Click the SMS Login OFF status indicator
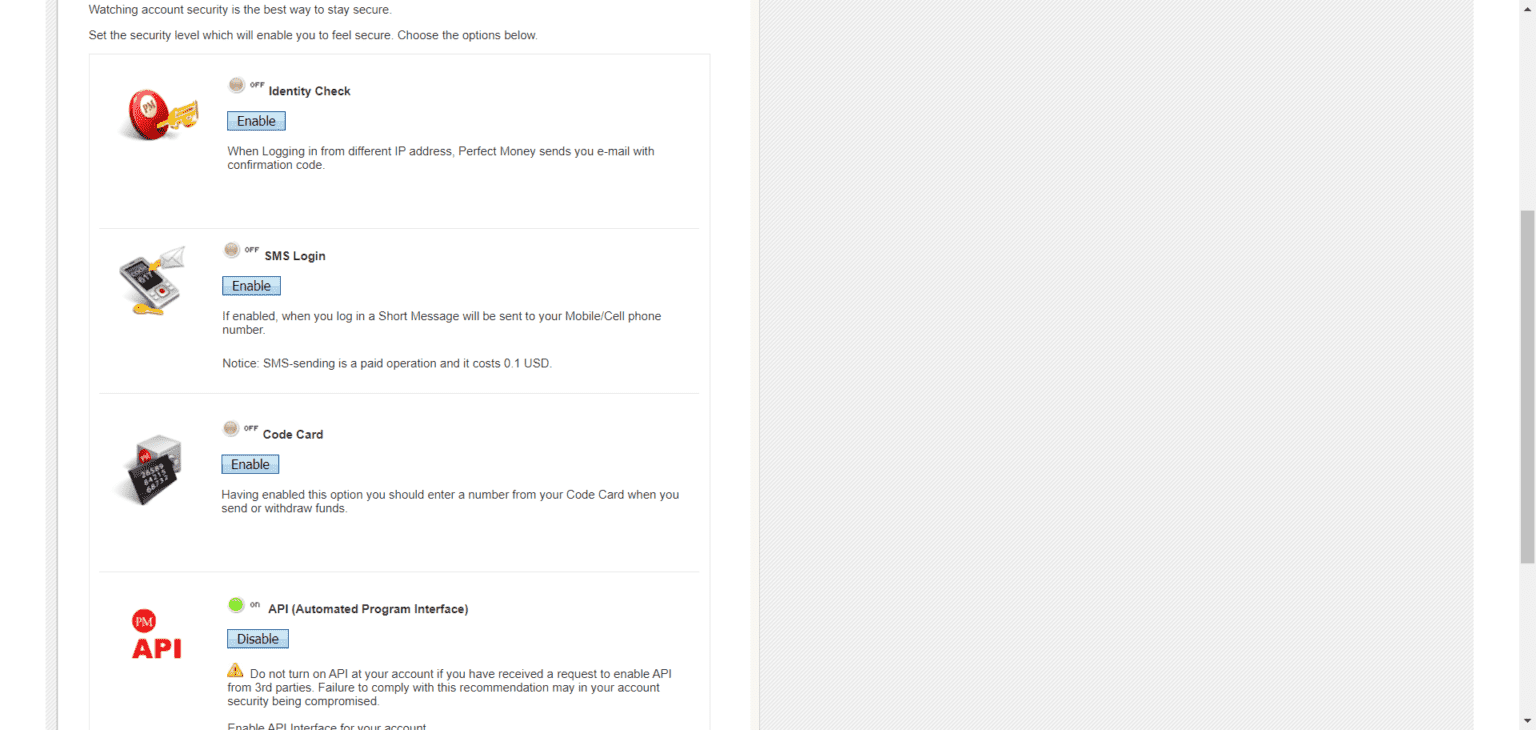 (x=241, y=250)
